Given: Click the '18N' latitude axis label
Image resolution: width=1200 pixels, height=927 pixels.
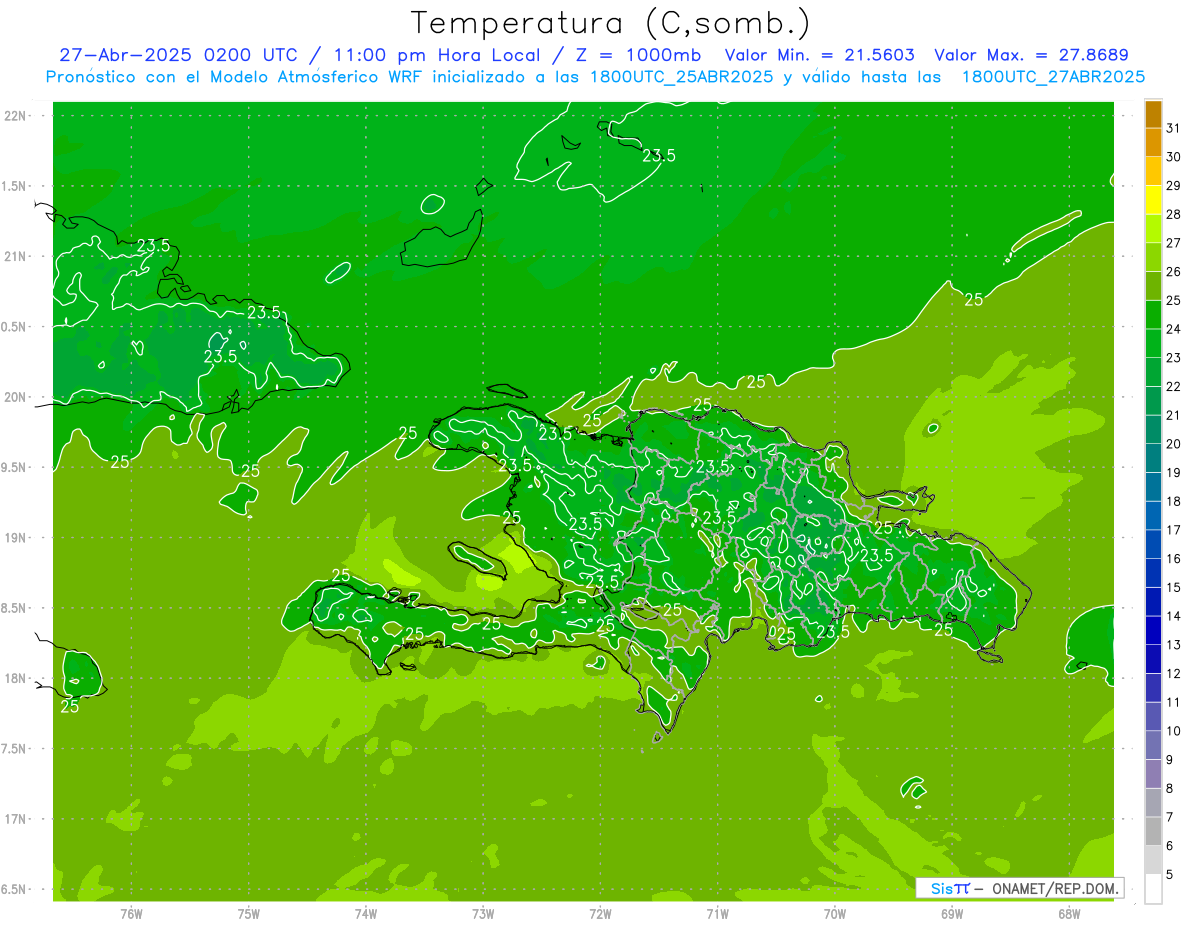Looking at the screenshot, I should click(x=15, y=678).
